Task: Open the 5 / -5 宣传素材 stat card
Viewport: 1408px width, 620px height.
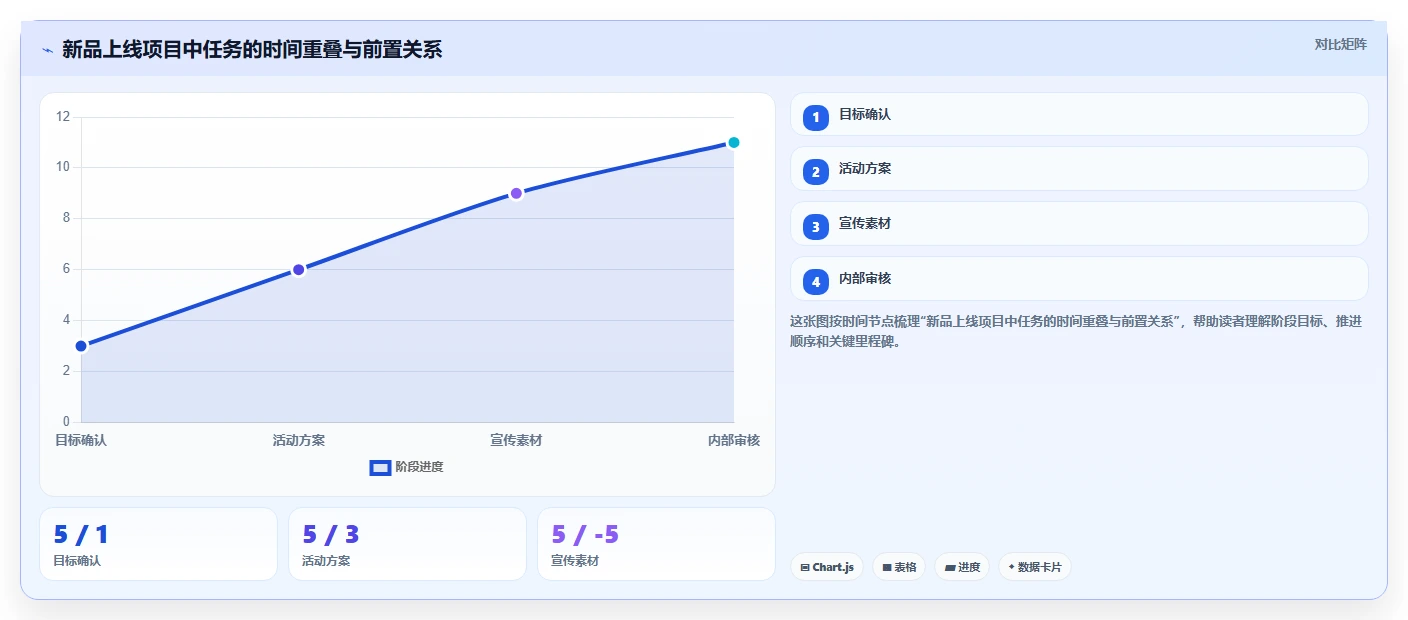Action: (x=656, y=544)
